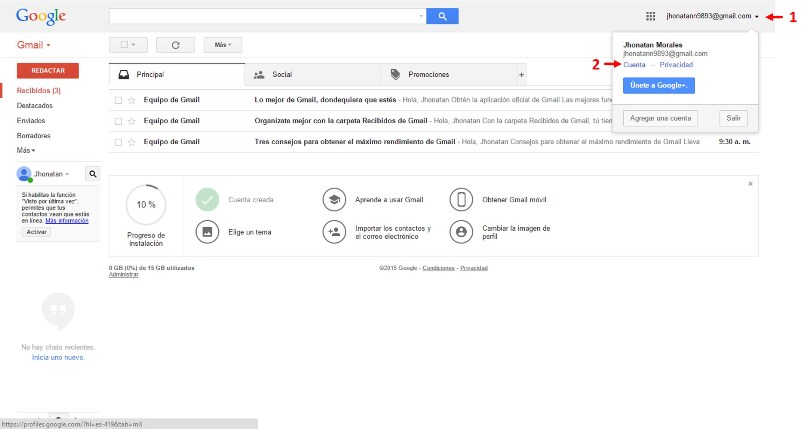Open the Borradores folder

[x=33, y=135]
